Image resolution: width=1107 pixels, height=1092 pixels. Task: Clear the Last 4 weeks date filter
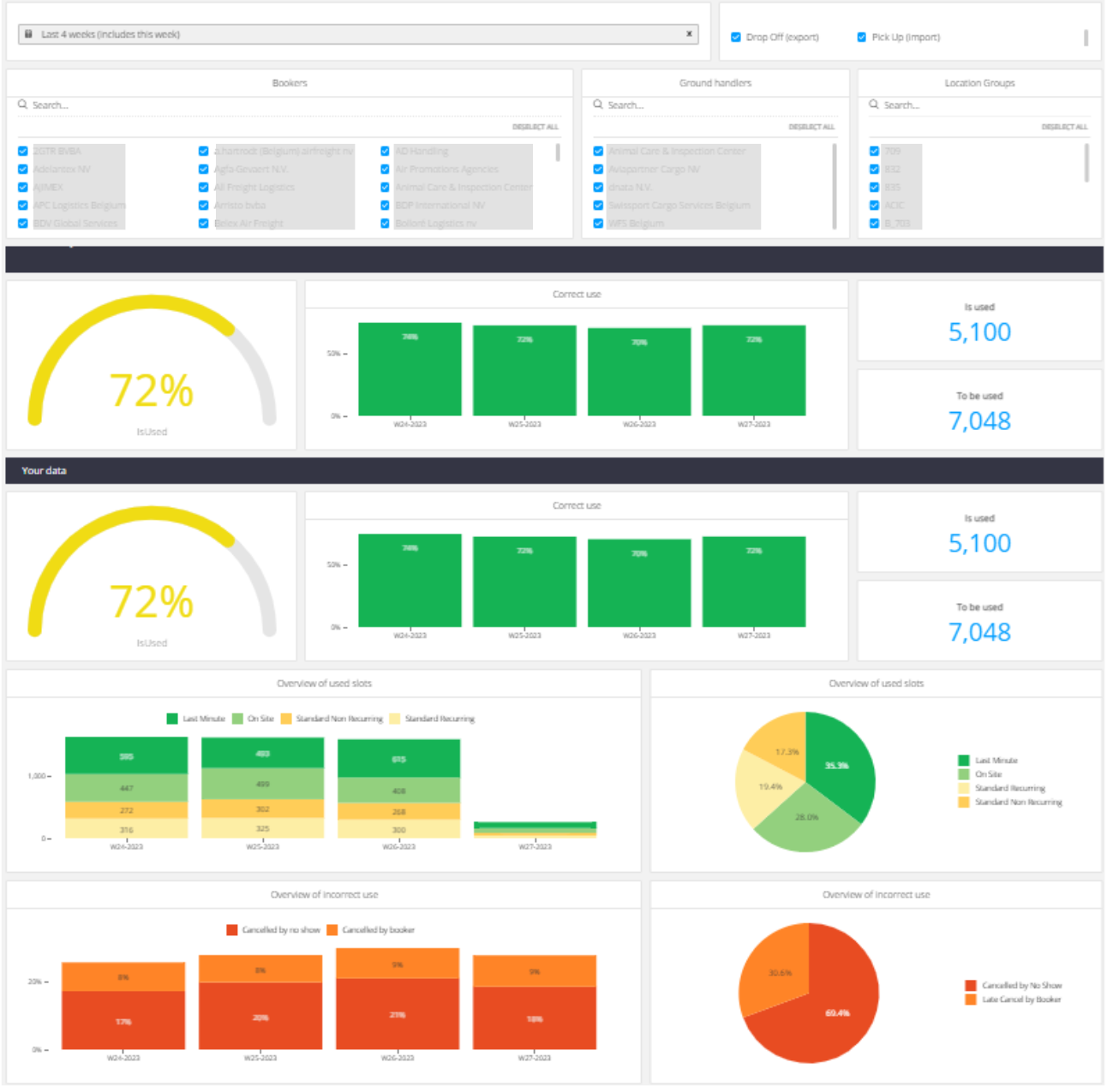pos(689,34)
